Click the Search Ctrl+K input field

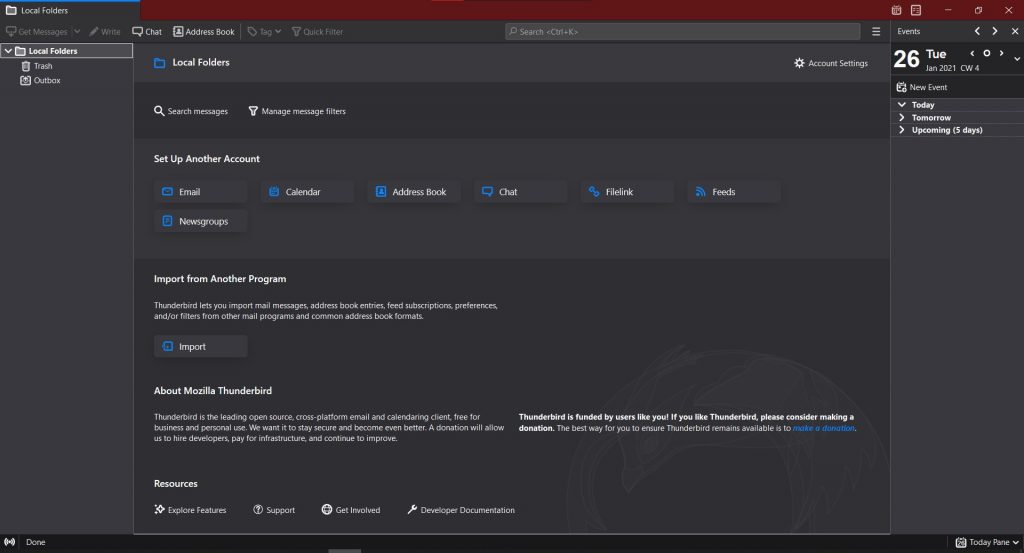pos(682,31)
